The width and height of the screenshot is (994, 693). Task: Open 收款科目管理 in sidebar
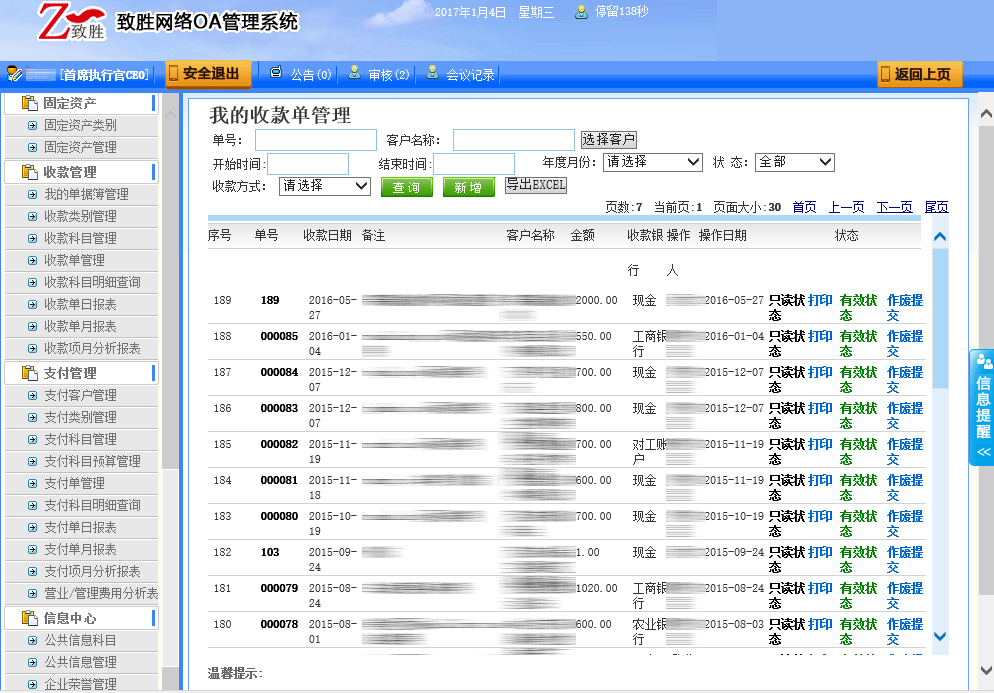(80, 238)
